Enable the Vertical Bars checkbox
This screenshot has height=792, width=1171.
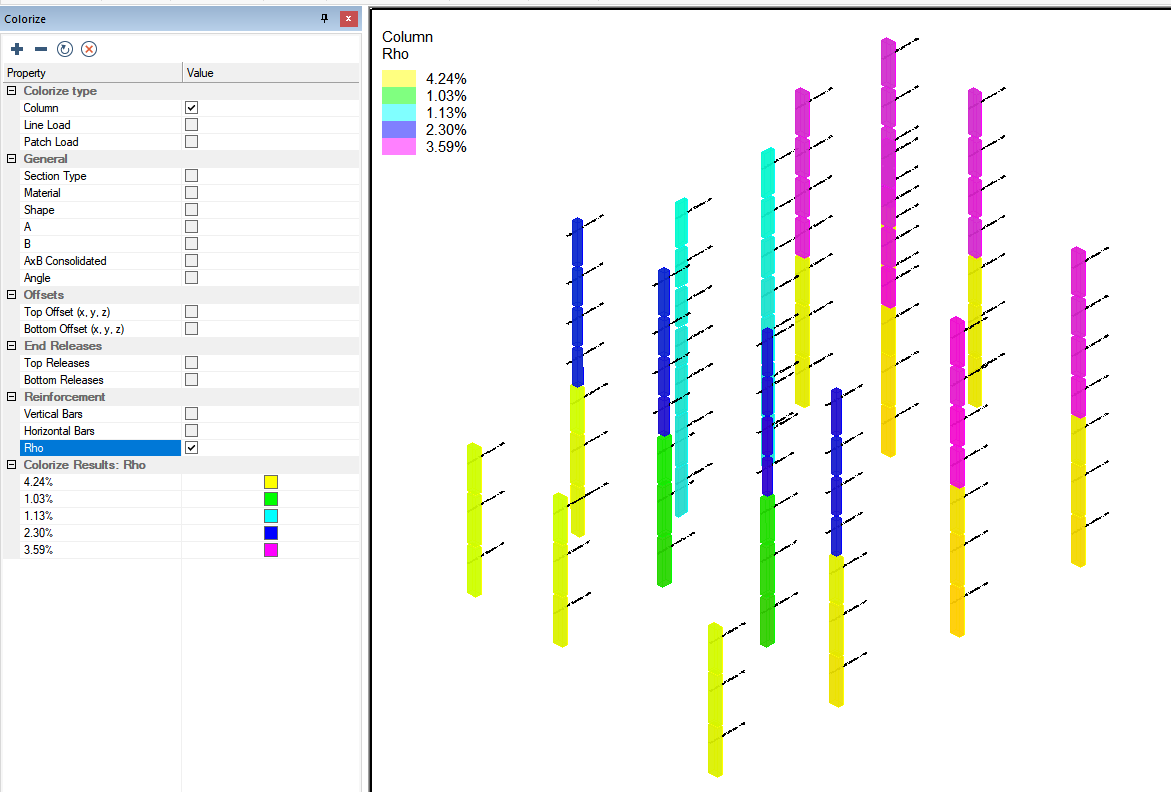click(x=191, y=414)
